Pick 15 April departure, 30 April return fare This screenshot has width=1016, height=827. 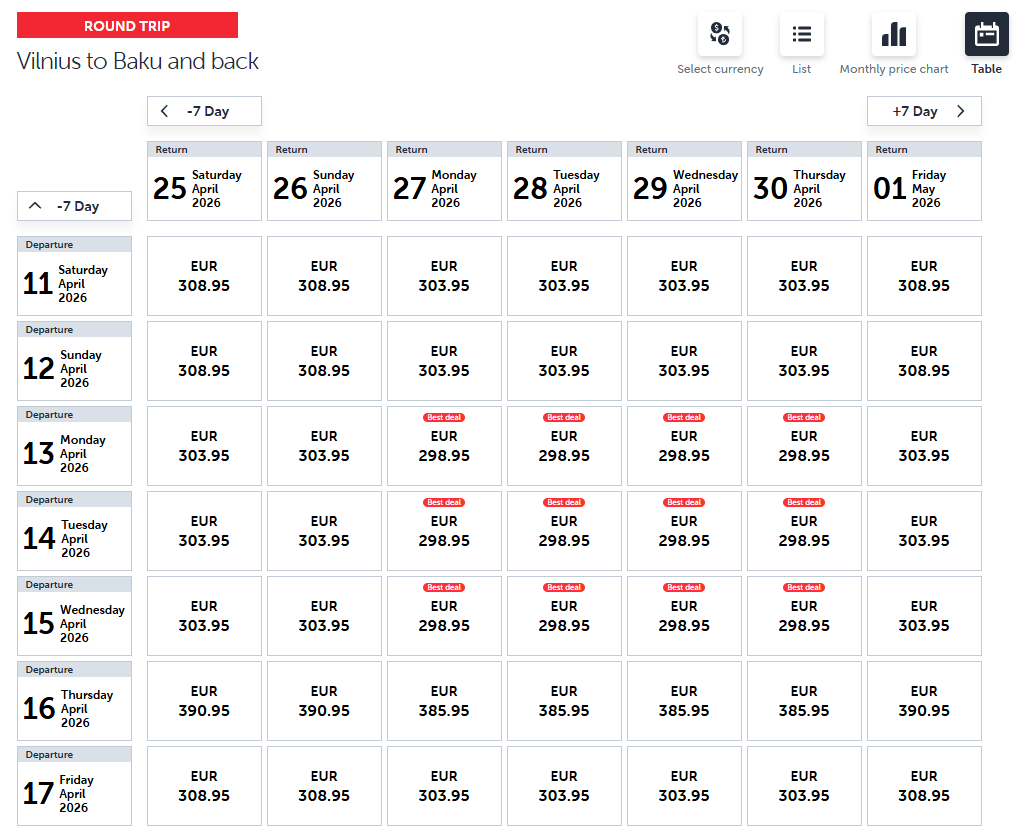(x=804, y=616)
